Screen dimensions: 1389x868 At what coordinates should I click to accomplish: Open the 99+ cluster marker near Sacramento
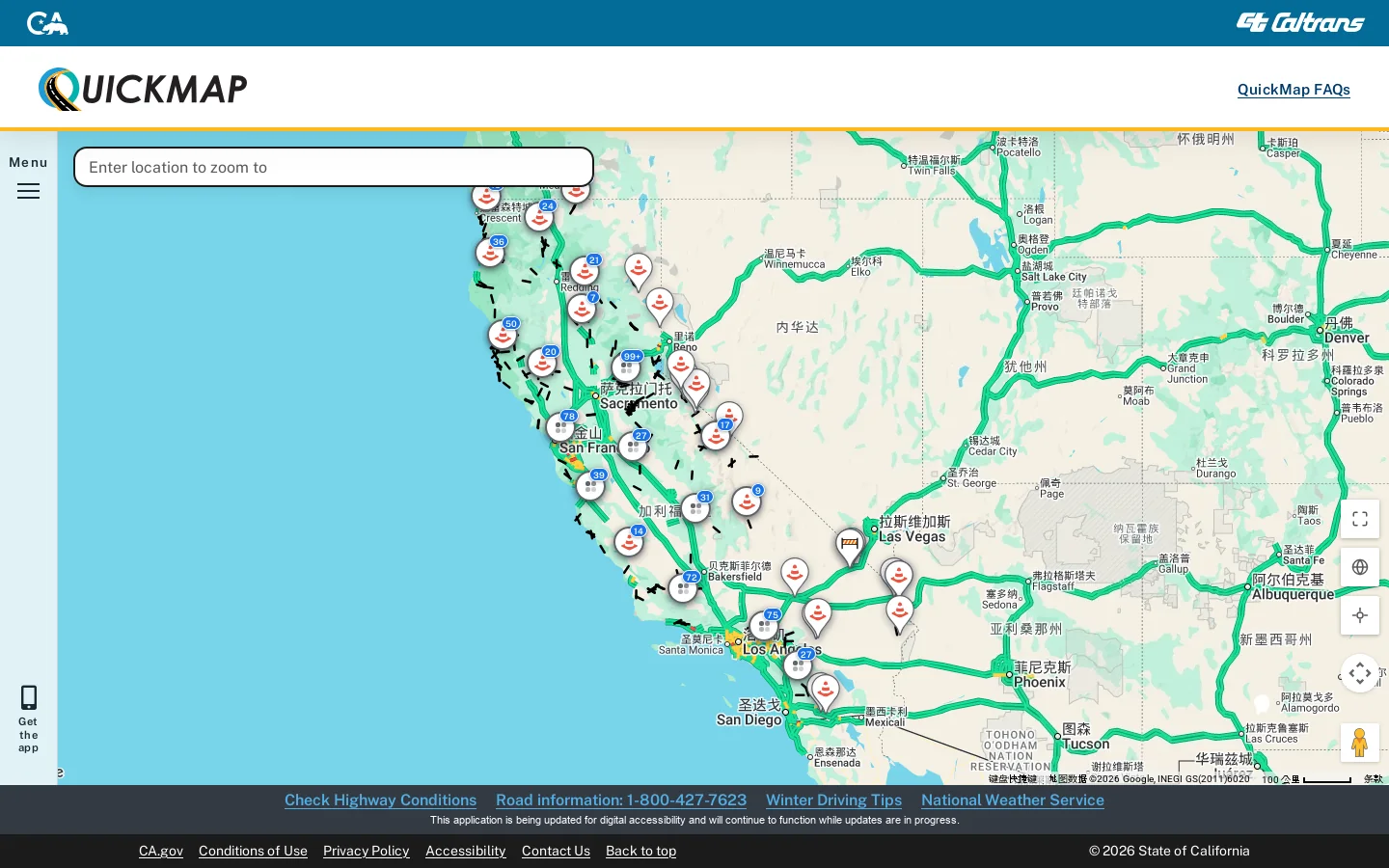627,366
